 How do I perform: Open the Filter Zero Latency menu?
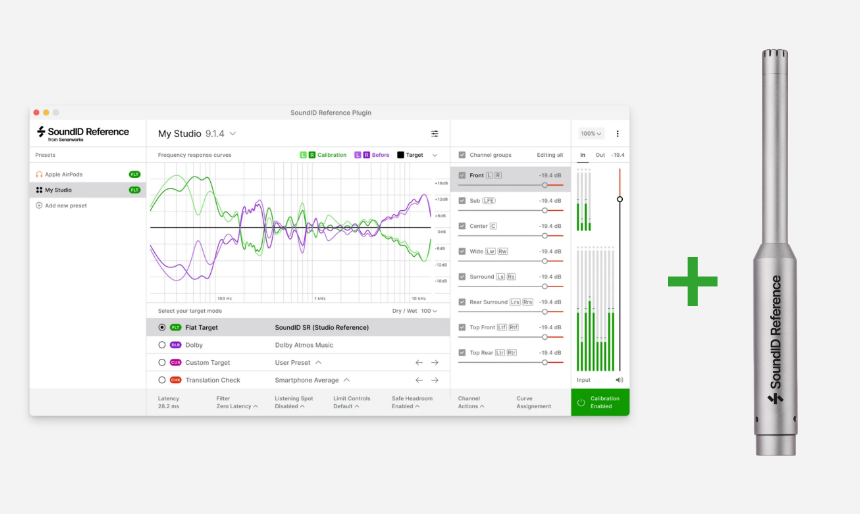point(237,403)
